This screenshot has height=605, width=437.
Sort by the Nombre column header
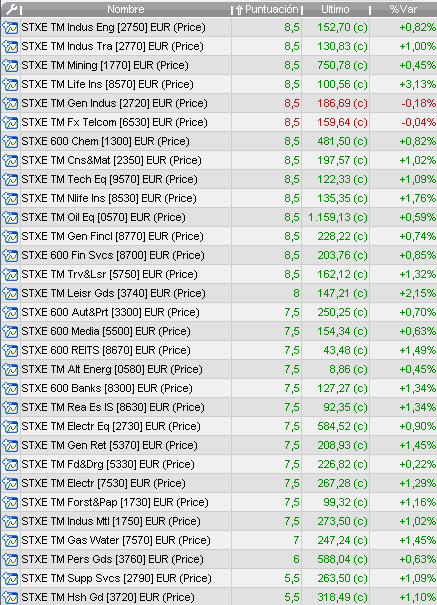click(126, 9)
